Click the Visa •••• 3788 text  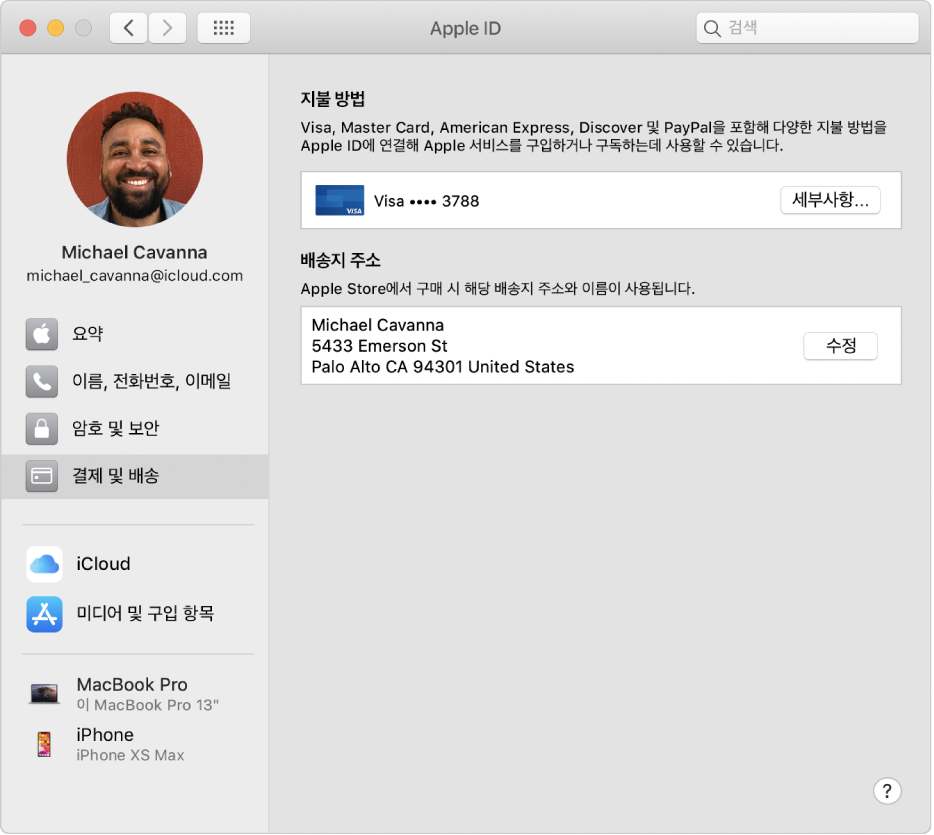point(426,201)
